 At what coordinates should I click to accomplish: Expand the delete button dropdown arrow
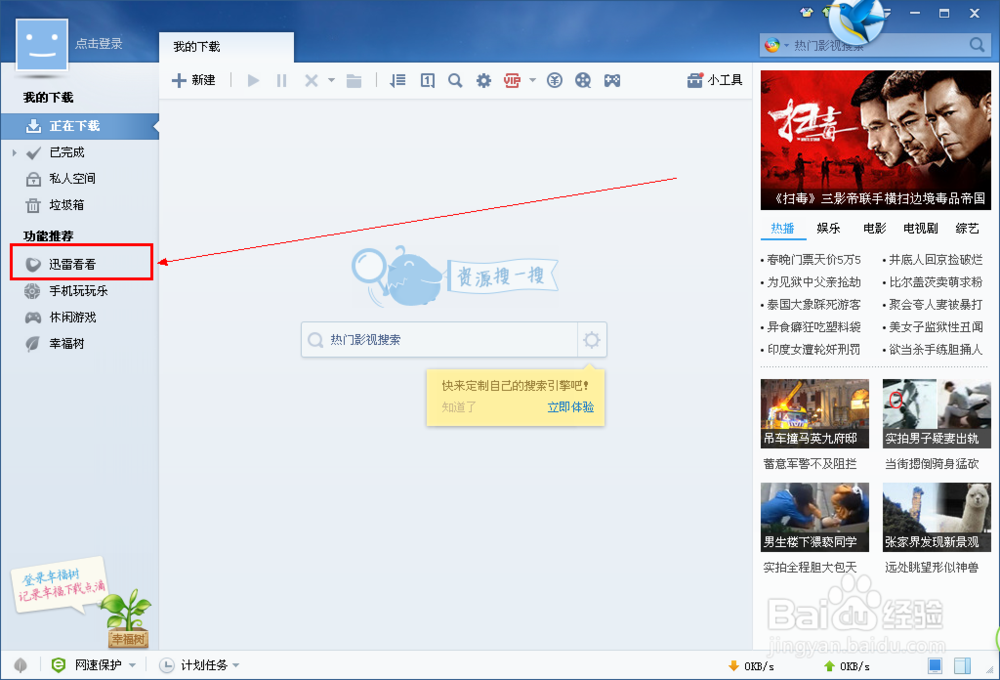[x=331, y=79]
